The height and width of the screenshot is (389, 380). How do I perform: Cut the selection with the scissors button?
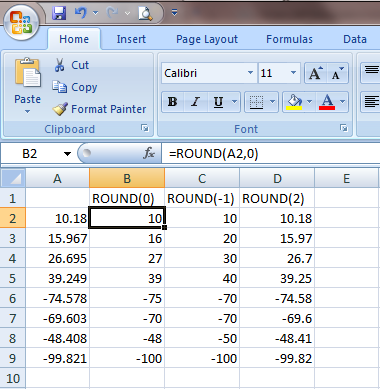click(x=72, y=65)
